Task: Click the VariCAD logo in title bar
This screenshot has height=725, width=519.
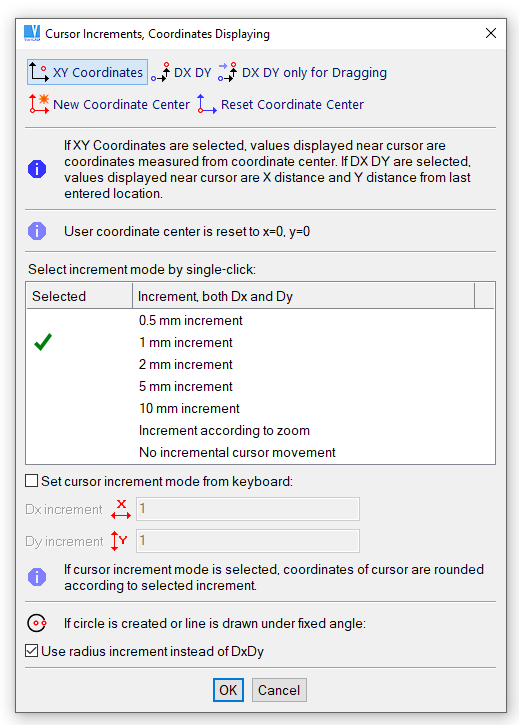Action: [32, 33]
